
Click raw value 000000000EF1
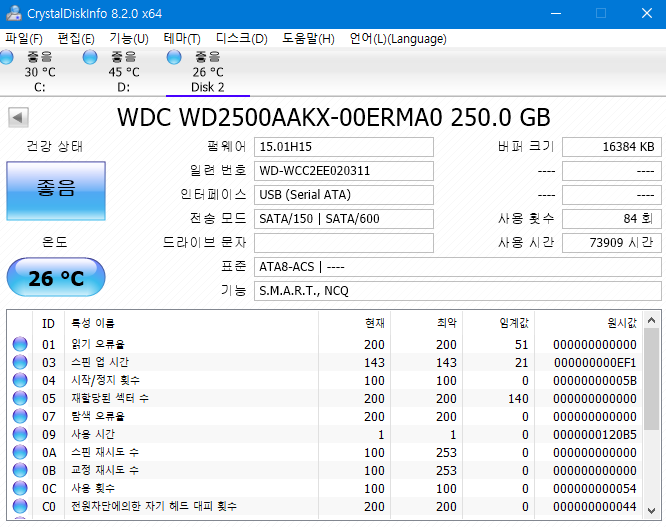[595, 363]
